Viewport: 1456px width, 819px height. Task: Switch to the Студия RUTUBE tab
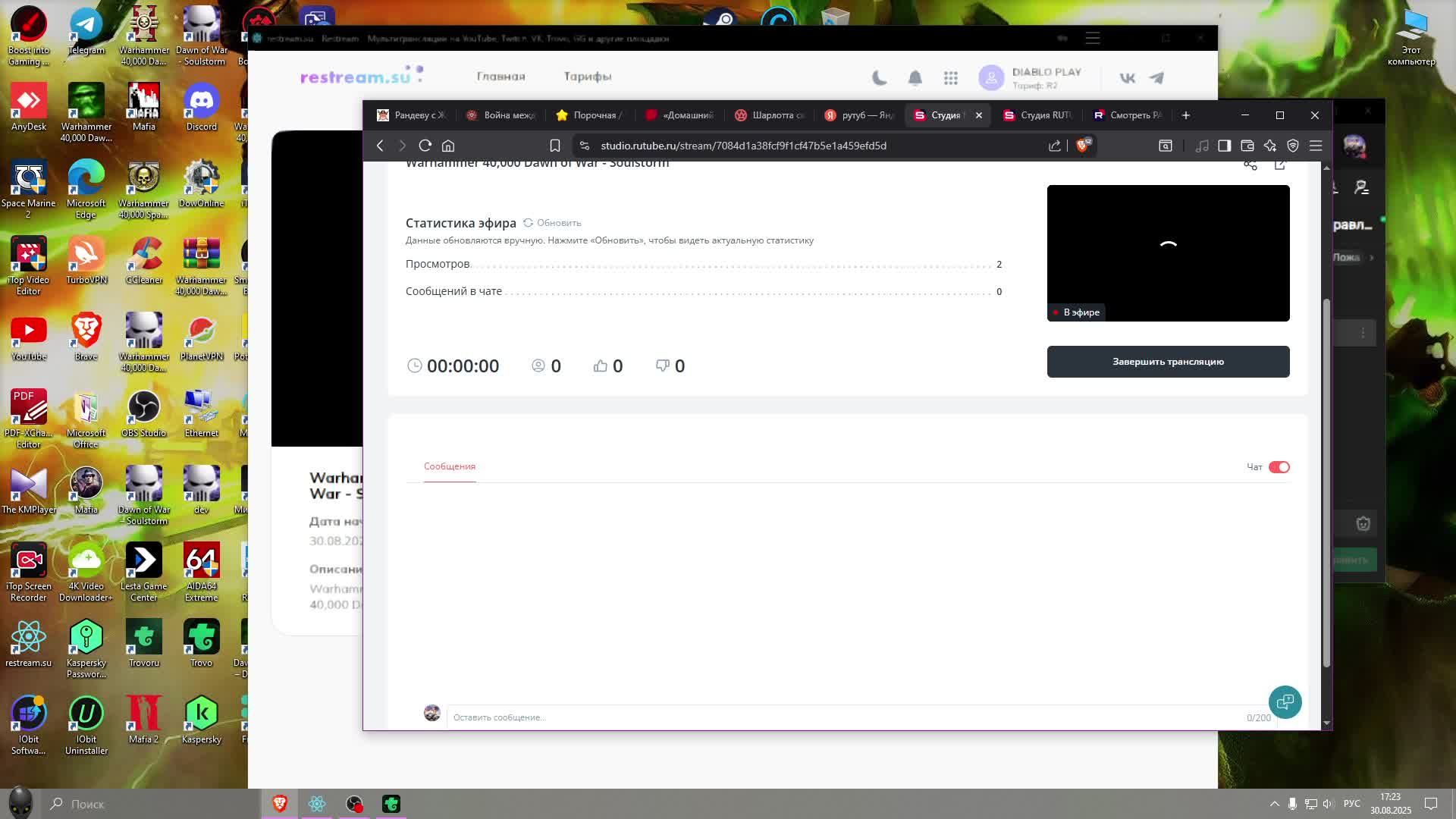tap(1038, 115)
